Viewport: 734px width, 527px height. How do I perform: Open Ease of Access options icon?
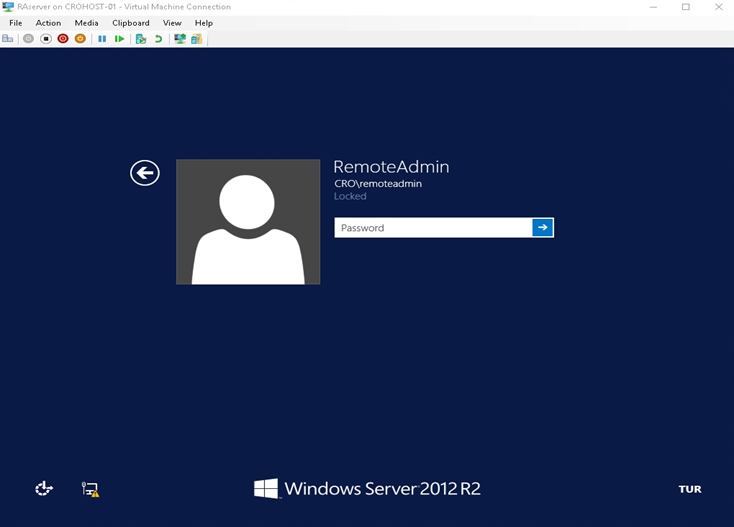click(x=44, y=489)
